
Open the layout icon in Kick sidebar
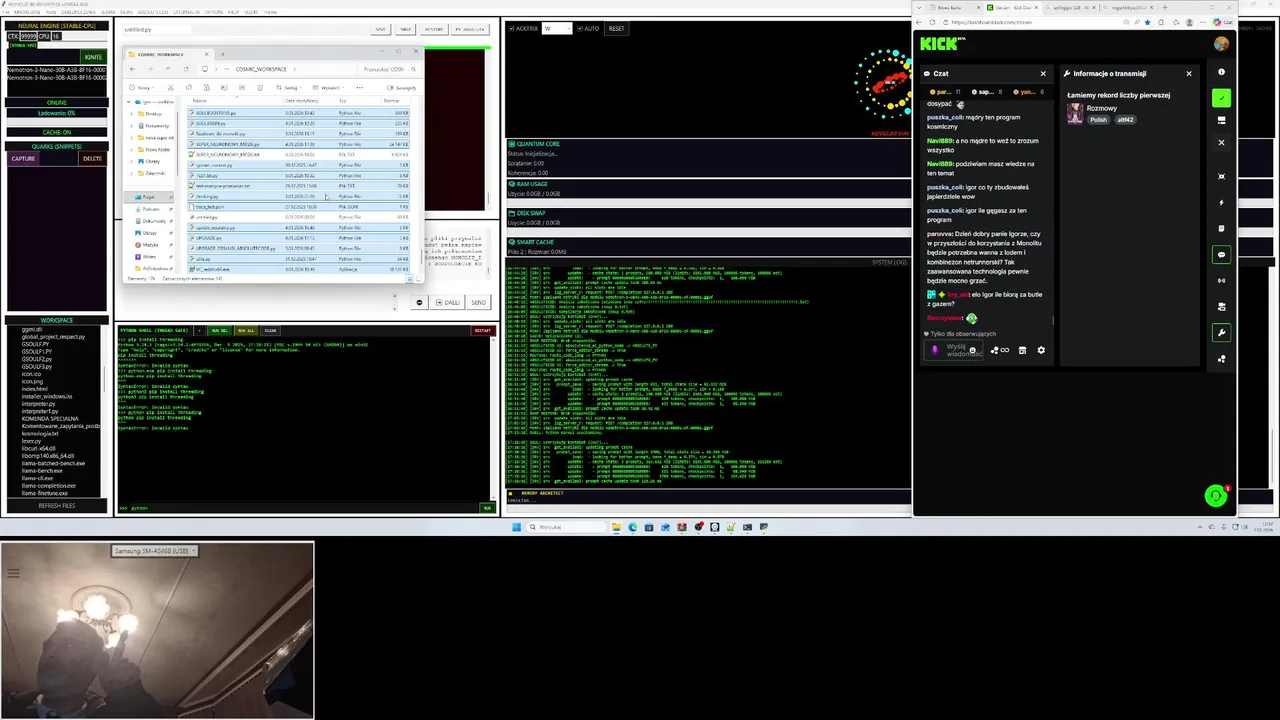click(1221, 120)
